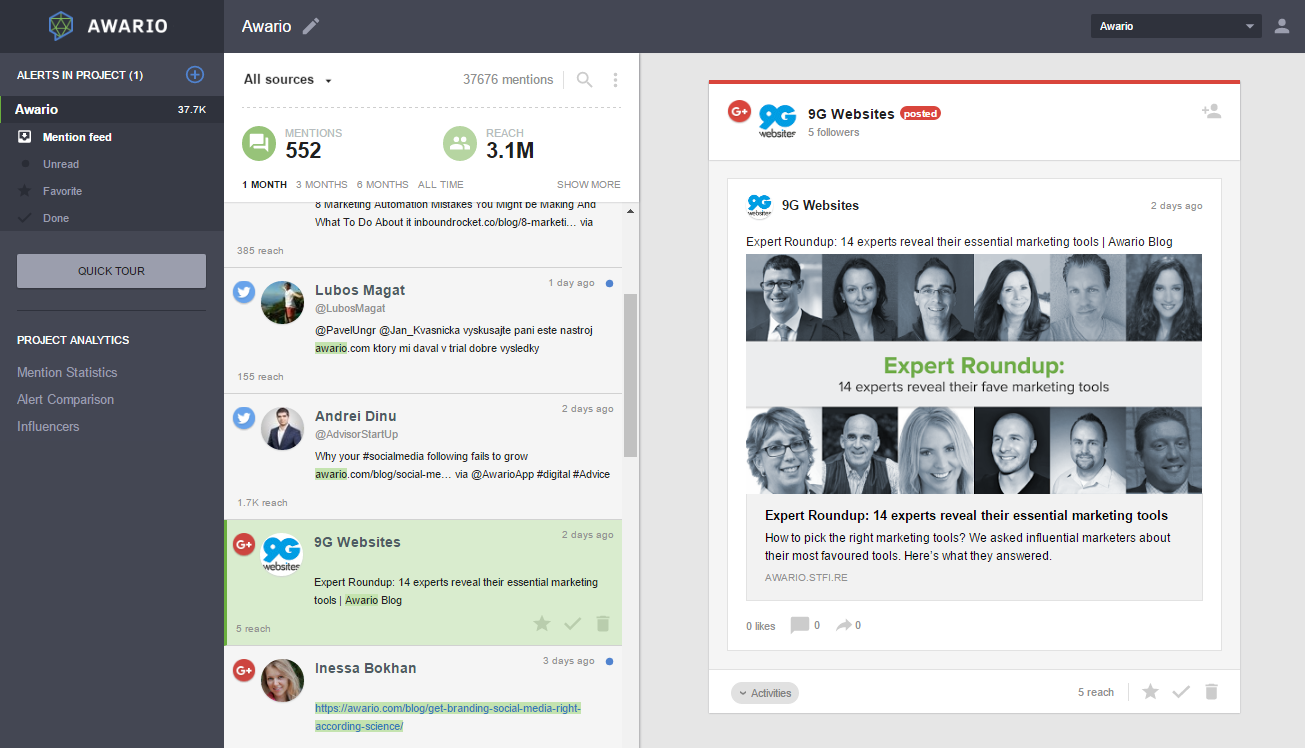Click the red posted badge

920,114
